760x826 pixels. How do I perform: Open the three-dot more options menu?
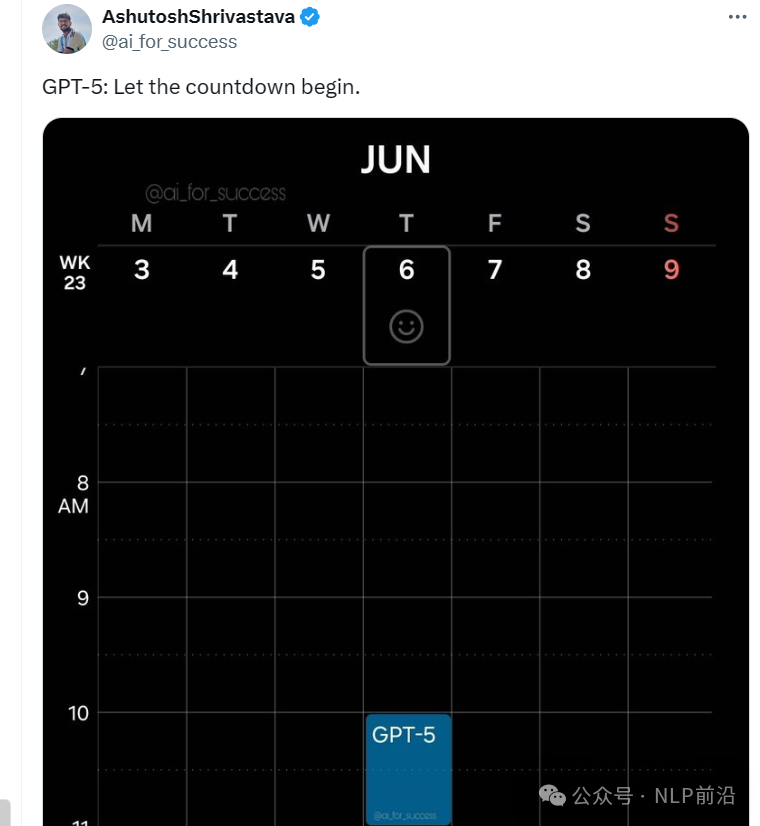(x=737, y=17)
